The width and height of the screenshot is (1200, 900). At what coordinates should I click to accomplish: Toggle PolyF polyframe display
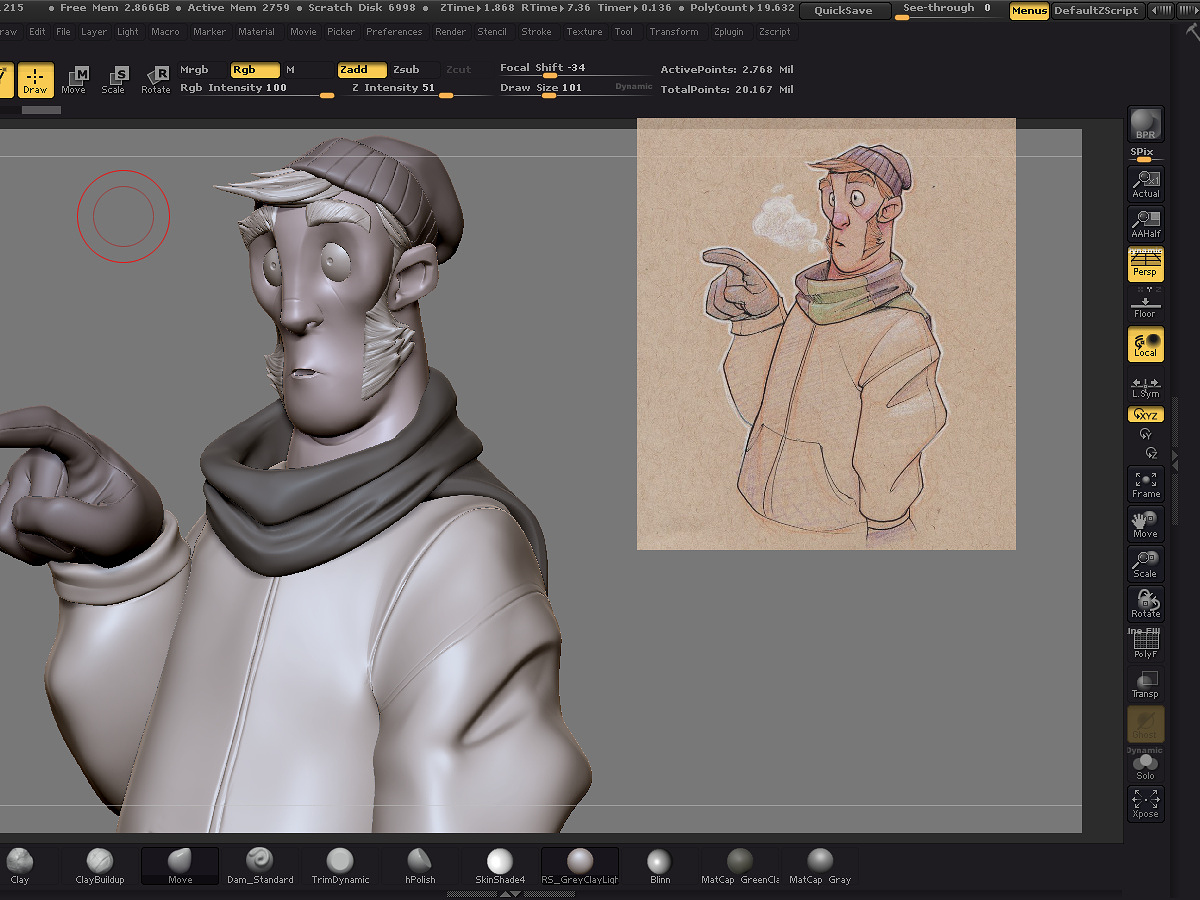click(1145, 644)
